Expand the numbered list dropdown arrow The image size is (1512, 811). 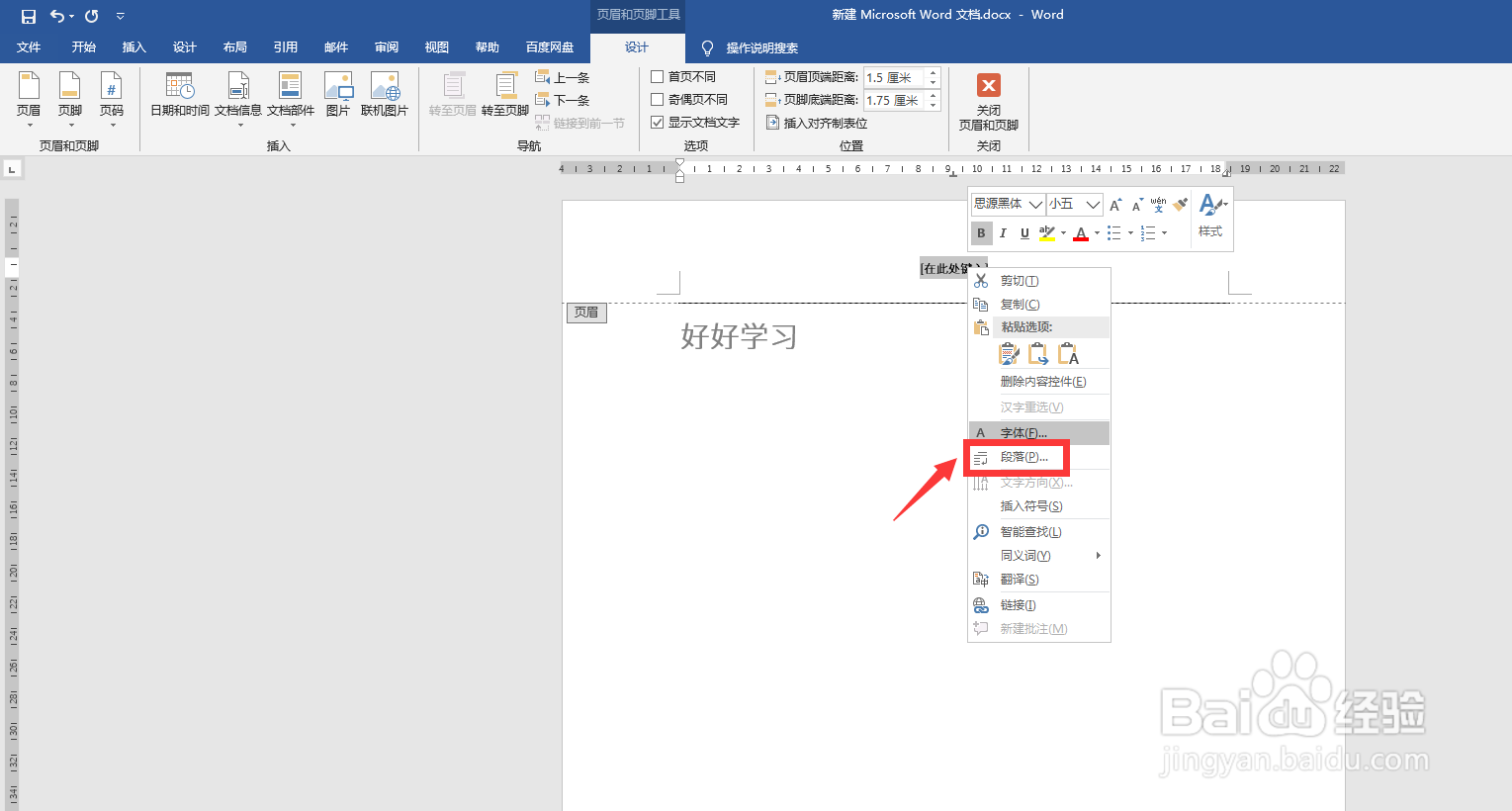(1164, 233)
